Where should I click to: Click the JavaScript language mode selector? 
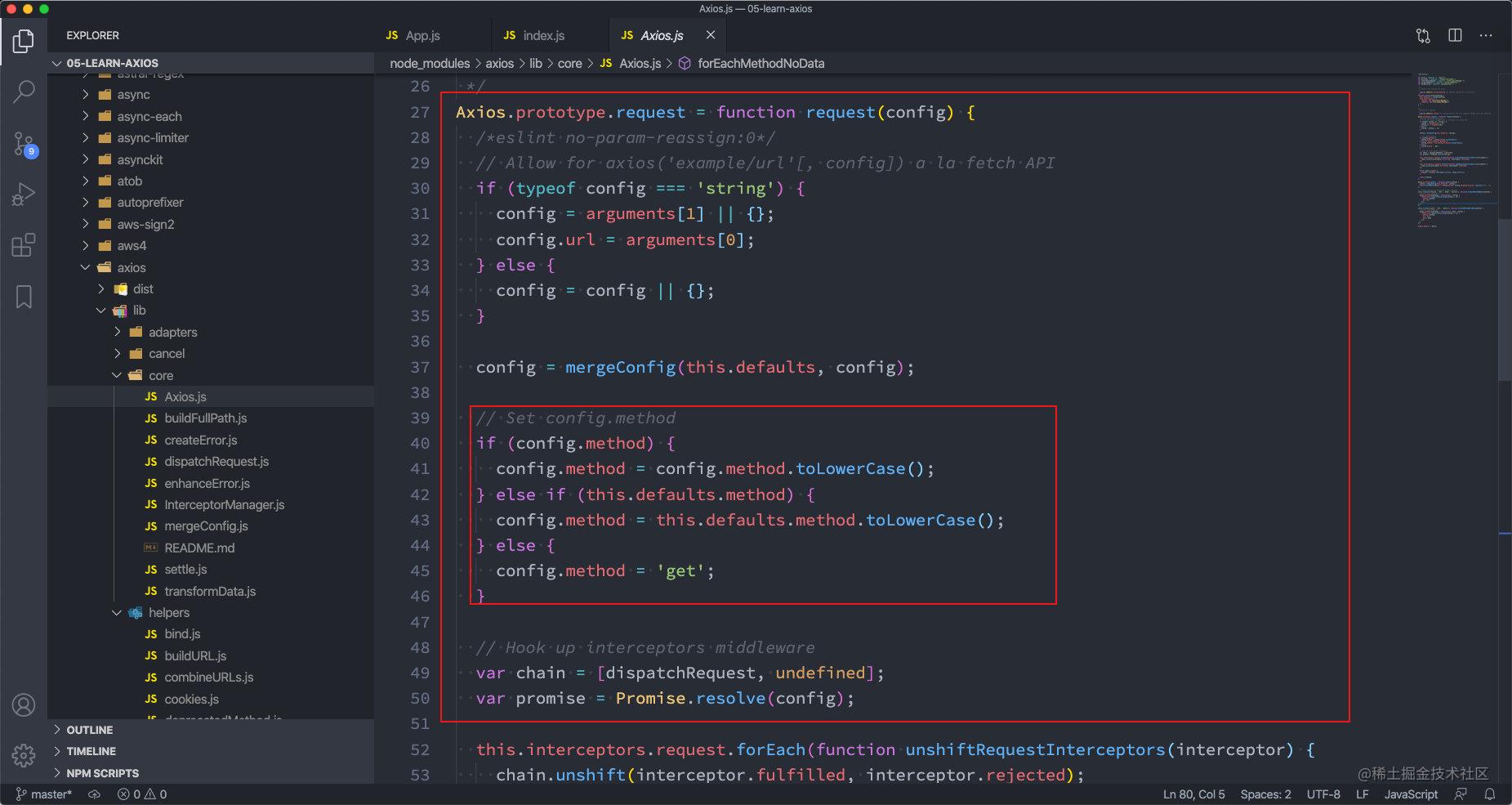click(1409, 794)
